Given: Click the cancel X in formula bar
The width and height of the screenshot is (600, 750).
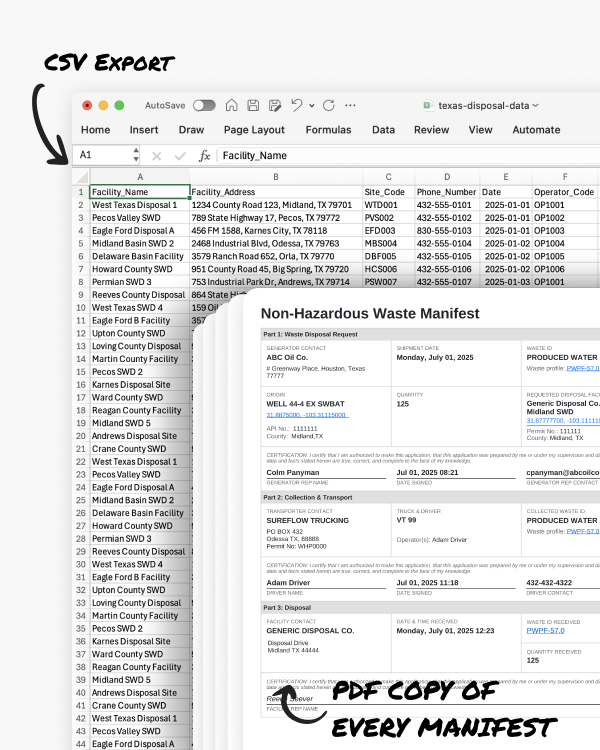Looking at the screenshot, I should [x=156, y=155].
